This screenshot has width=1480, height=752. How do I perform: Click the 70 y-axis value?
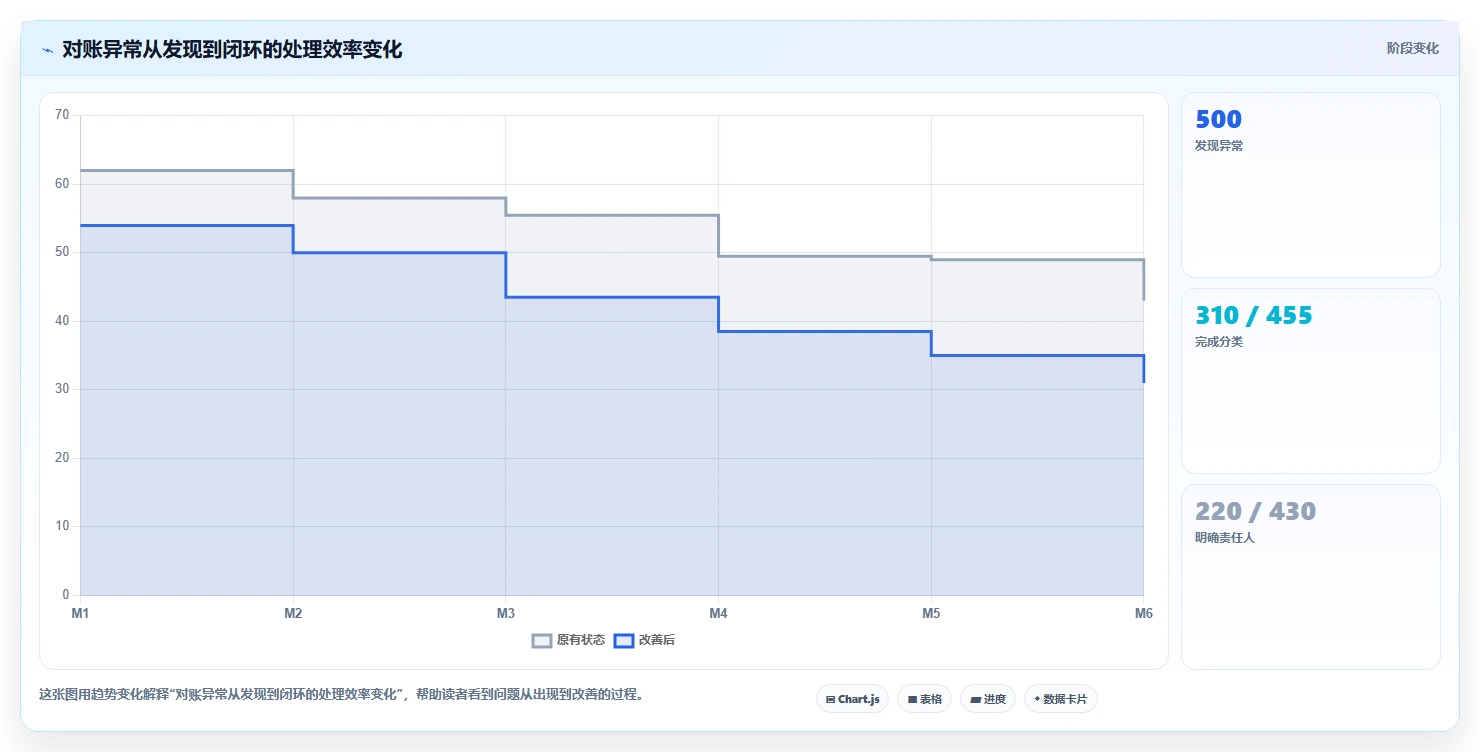[x=62, y=115]
